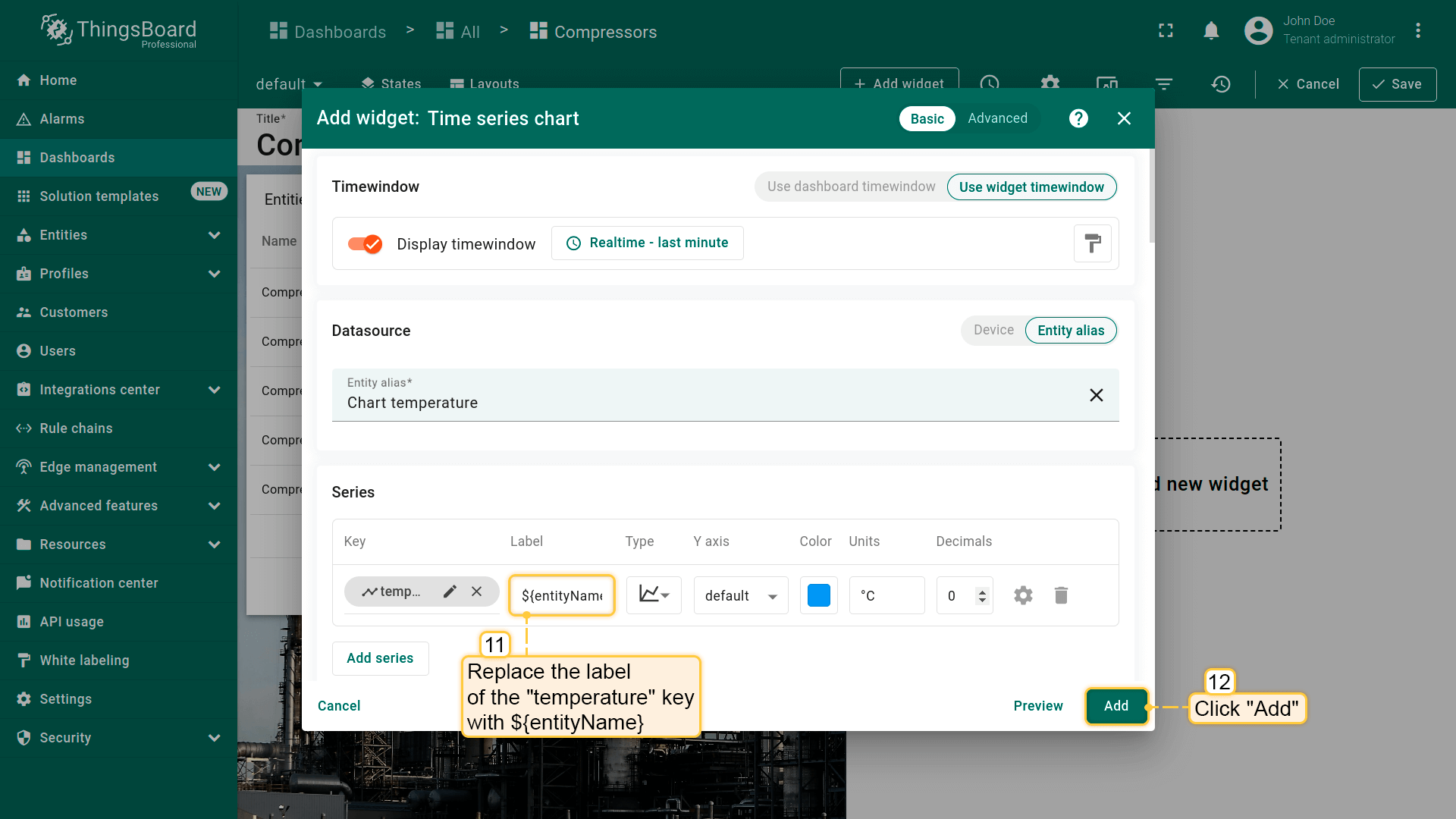This screenshot has width=1456, height=819.
Task: Switch datasource to Device
Action: [993, 330]
